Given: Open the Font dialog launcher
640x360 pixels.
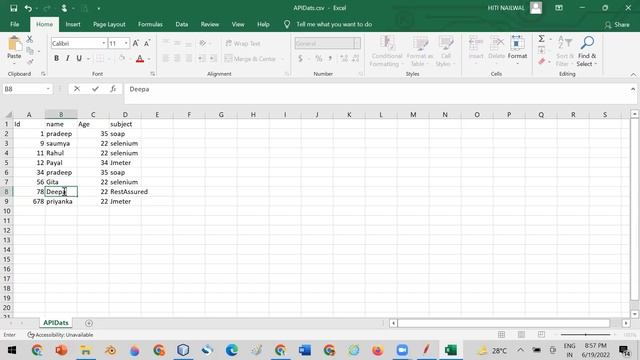Looking at the screenshot, I should (x=152, y=74).
